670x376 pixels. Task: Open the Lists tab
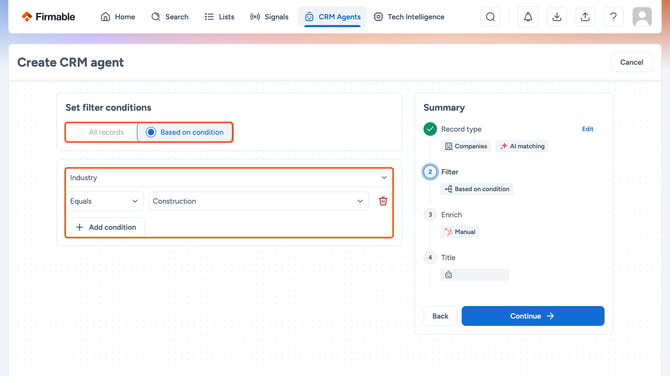pyautogui.click(x=219, y=17)
